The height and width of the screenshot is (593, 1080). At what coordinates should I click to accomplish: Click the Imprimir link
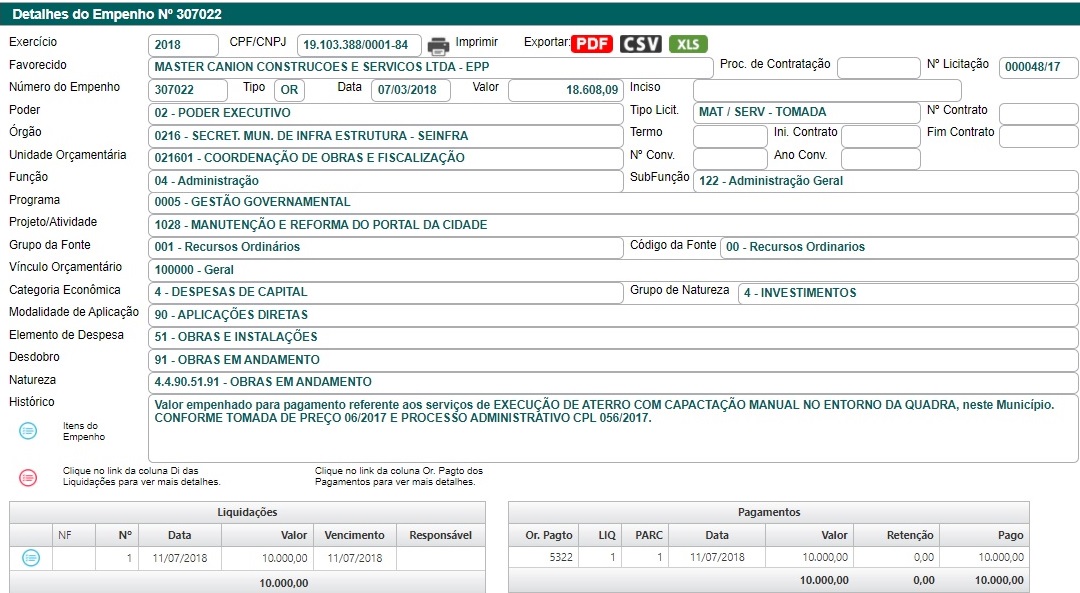coord(477,42)
